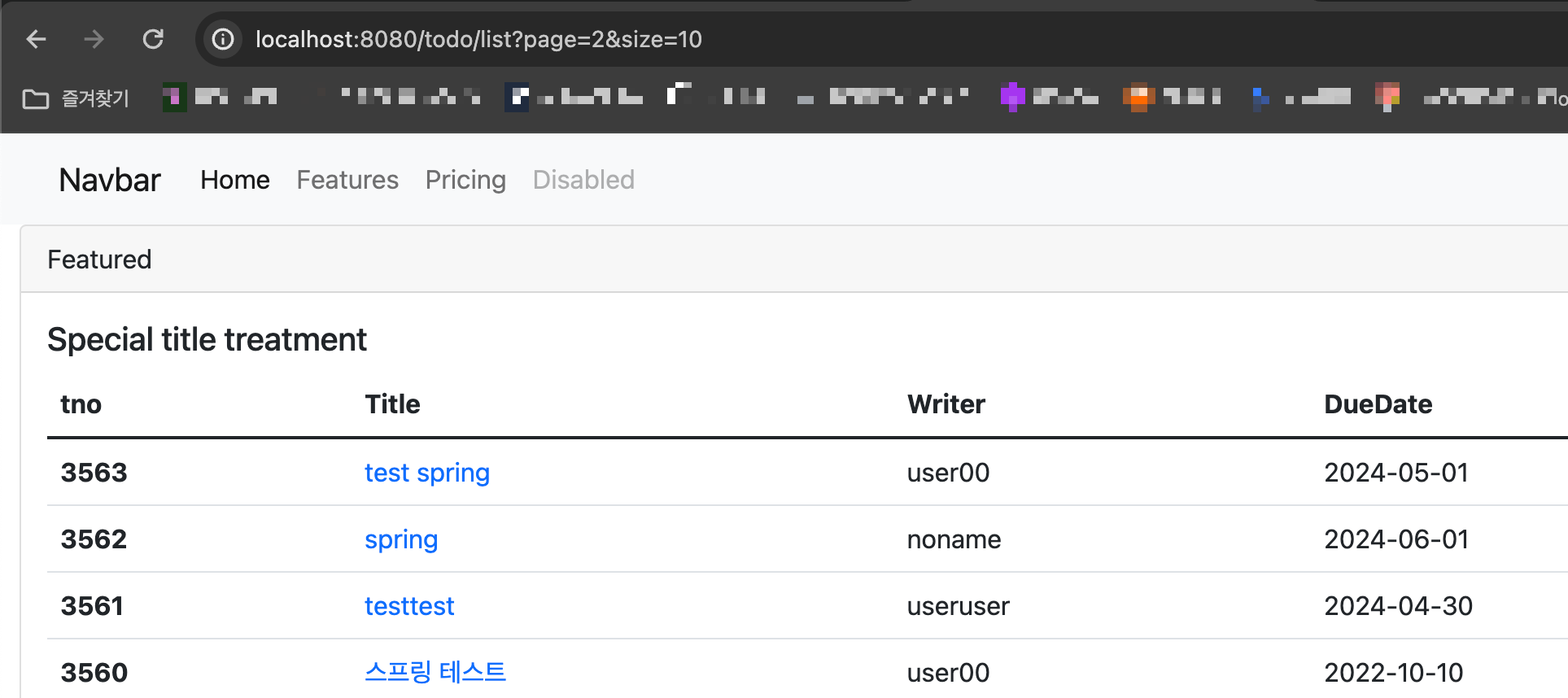The image size is (1568, 698).
Task: View site information for localhost
Action: [223, 39]
